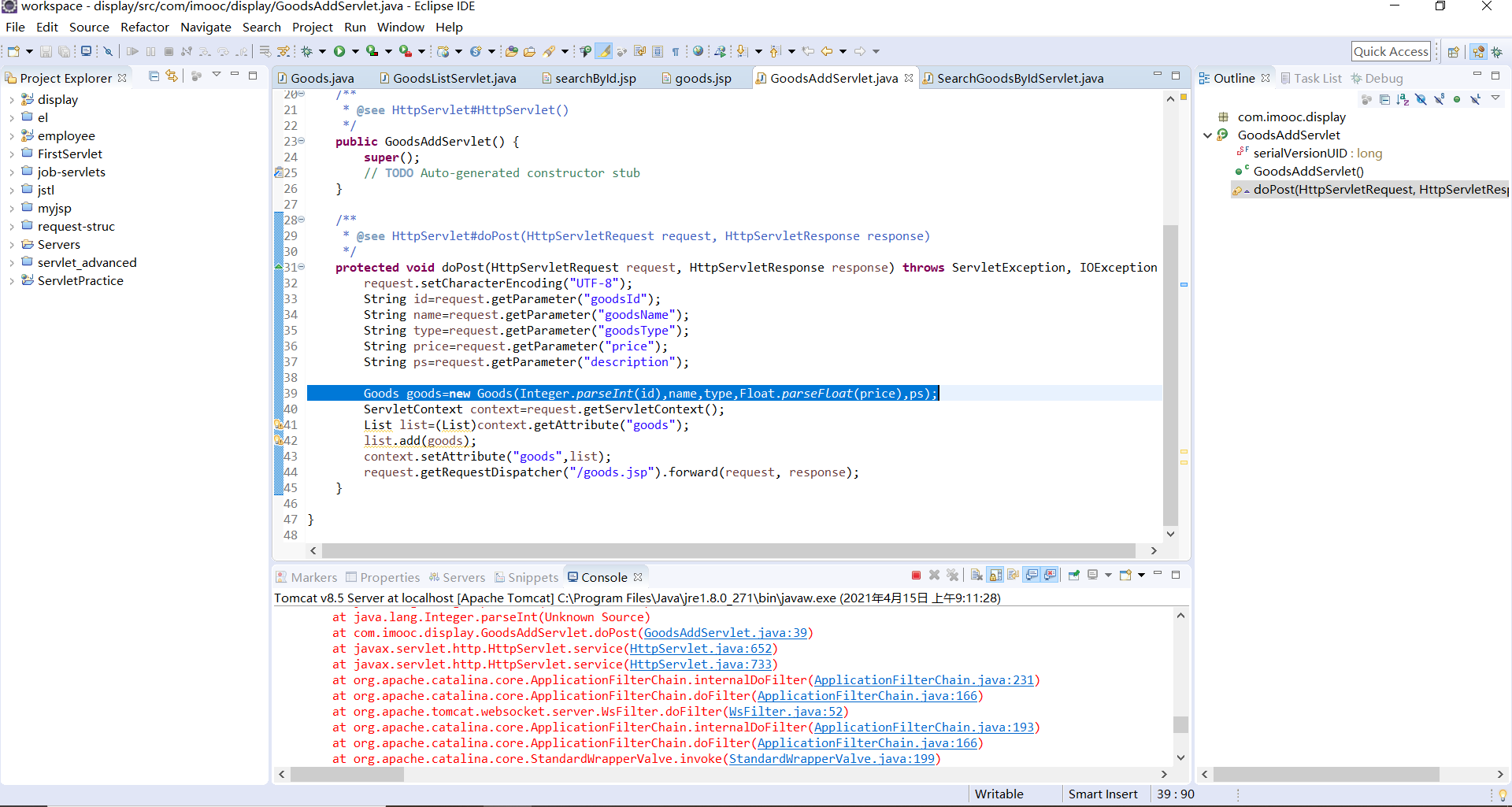This screenshot has height=807, width=1512.
Task: Select serialVersionUID field in Outline
Action: 1310,154
